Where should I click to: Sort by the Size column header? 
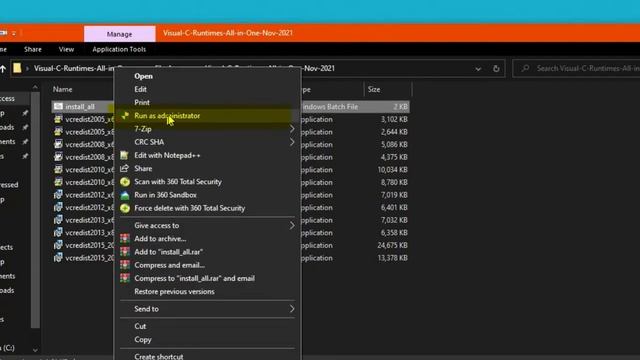coord(374,89)
